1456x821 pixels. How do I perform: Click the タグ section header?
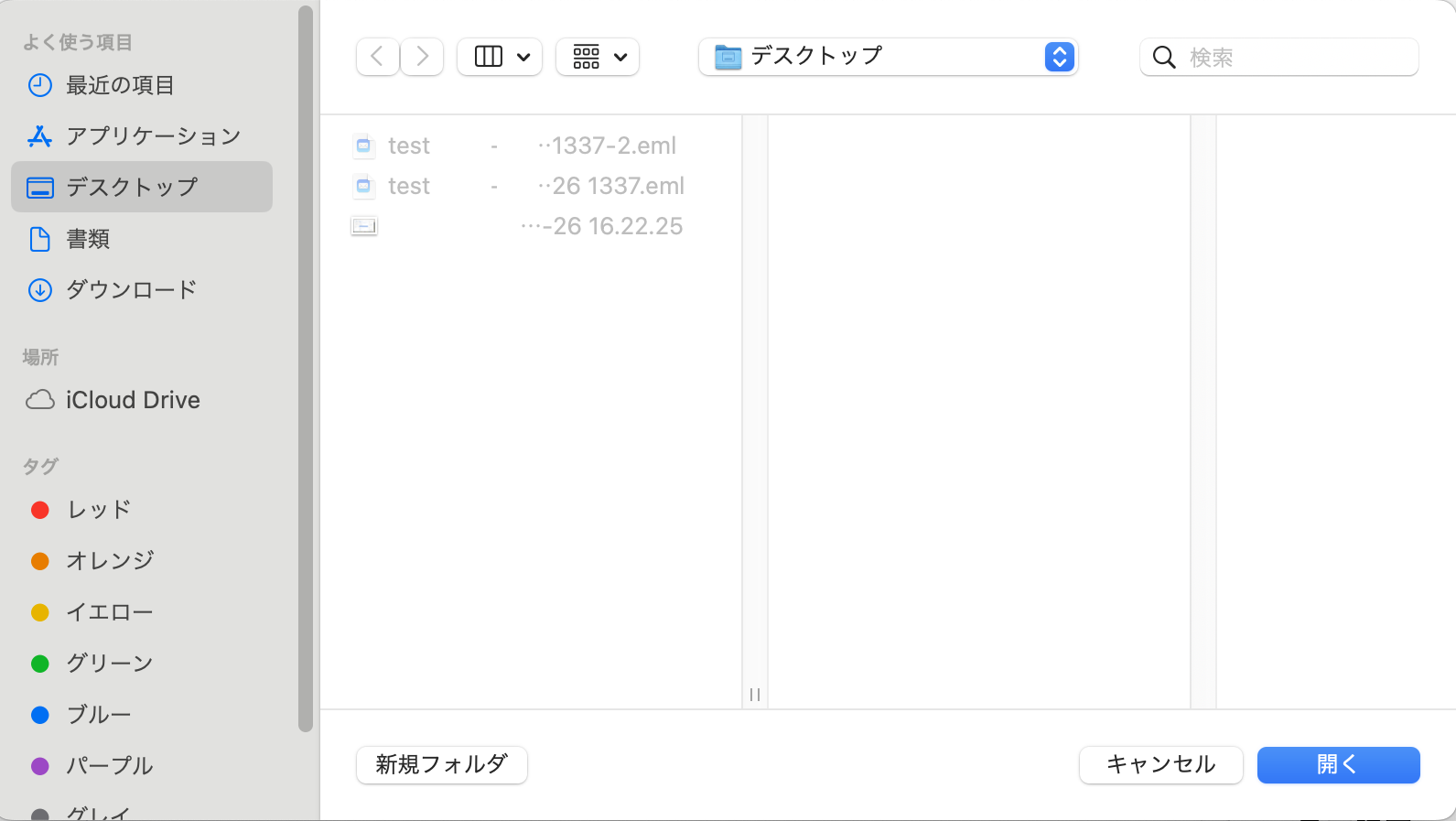[x=40, y=466]
